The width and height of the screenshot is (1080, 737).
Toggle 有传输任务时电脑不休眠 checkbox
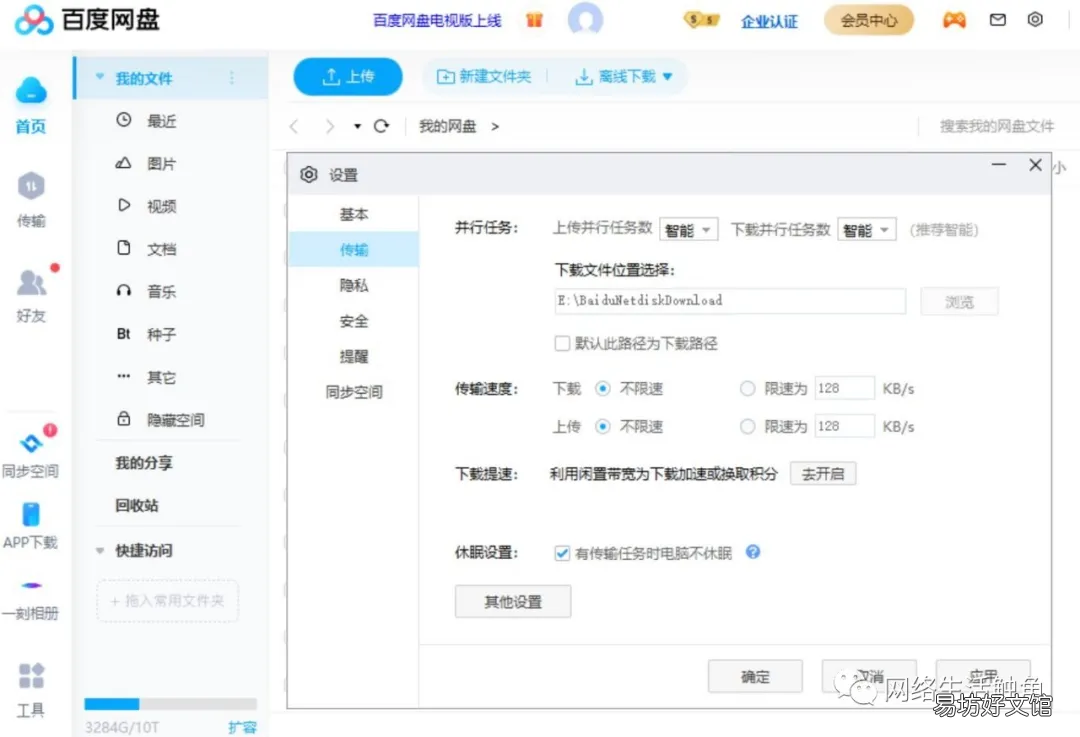(562, 553)
